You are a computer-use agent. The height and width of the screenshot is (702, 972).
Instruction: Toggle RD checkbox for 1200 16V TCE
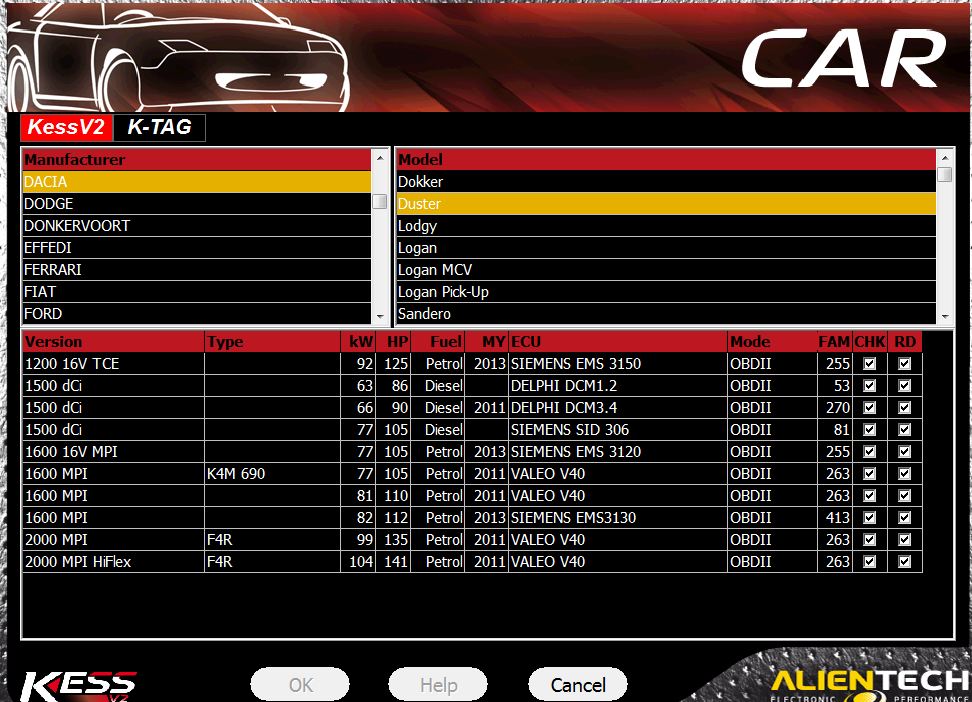tap(904, 364)
